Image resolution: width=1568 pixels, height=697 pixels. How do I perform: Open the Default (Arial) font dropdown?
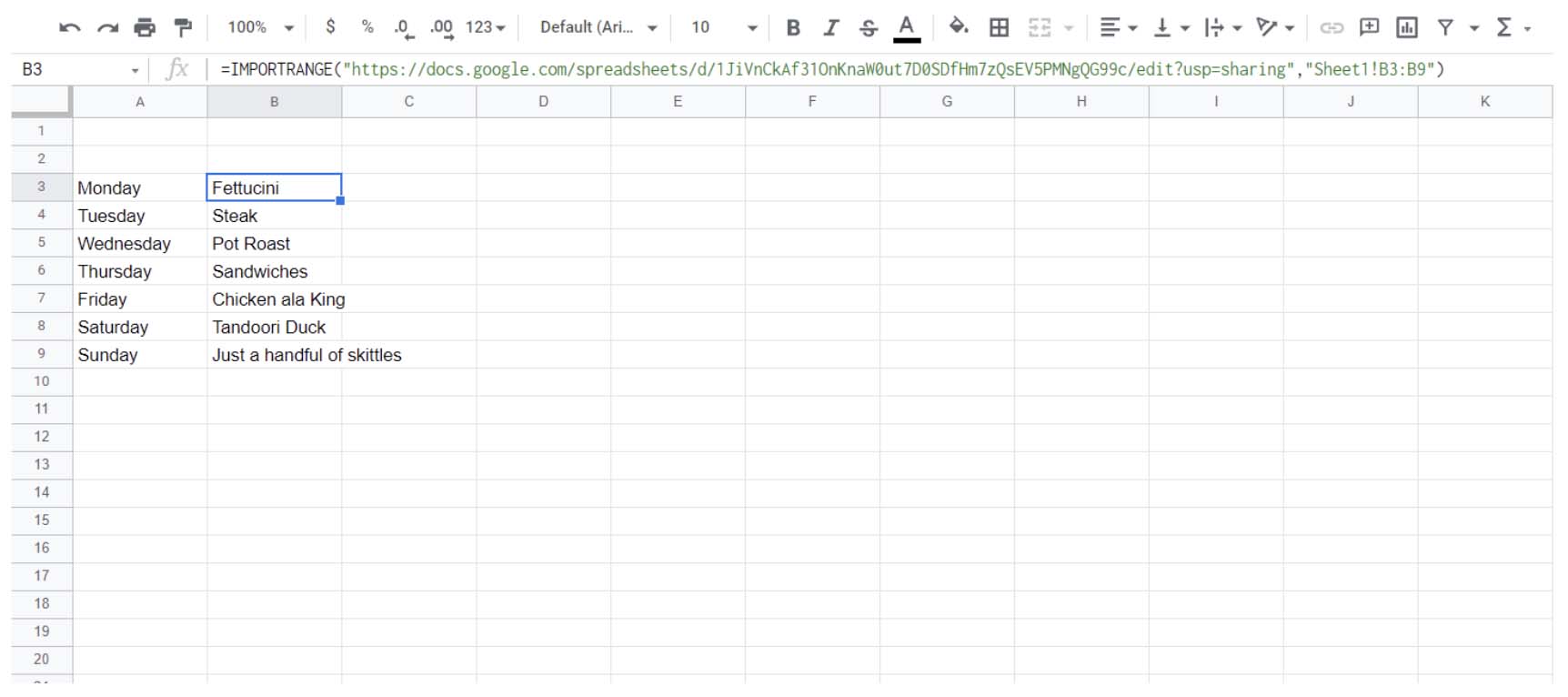(598, 27)
